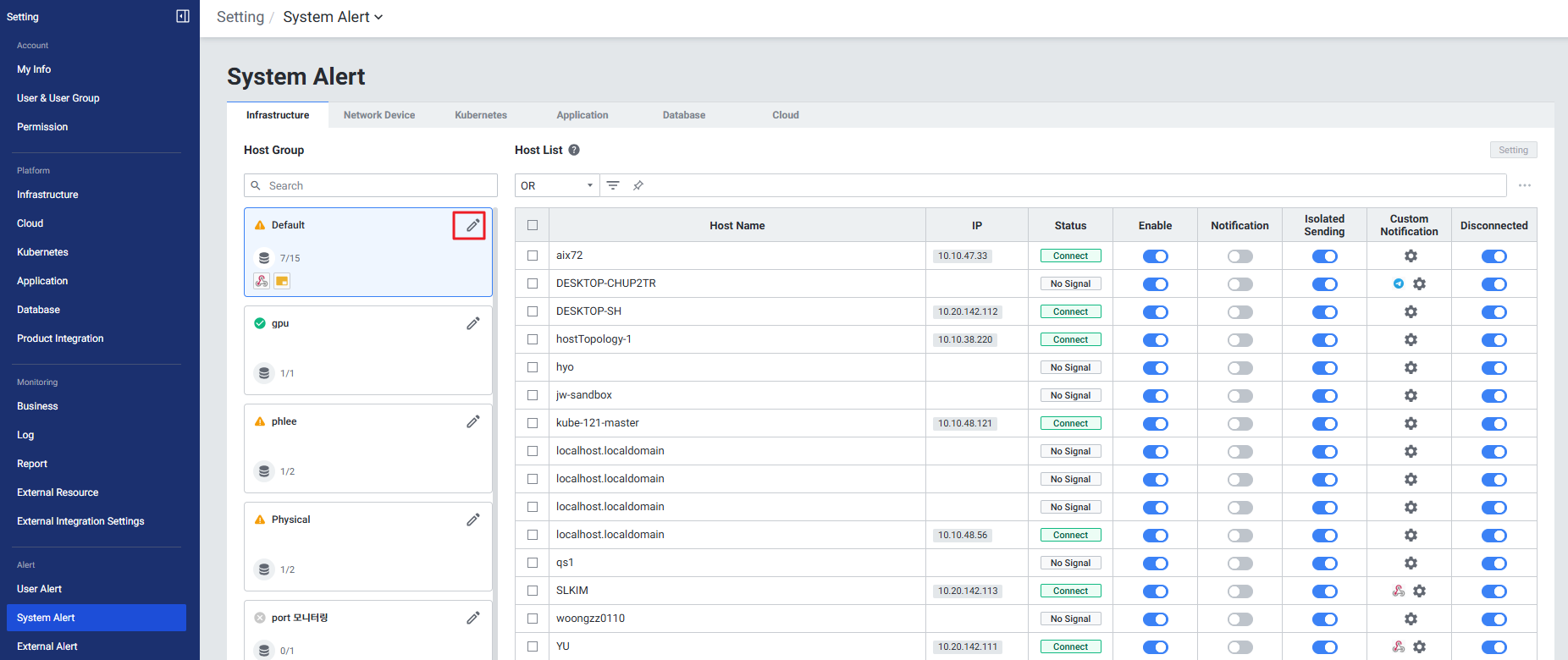Collapse the left sidebar panel
Viewport: 1568px width, 660px height.
click(182, 16)
